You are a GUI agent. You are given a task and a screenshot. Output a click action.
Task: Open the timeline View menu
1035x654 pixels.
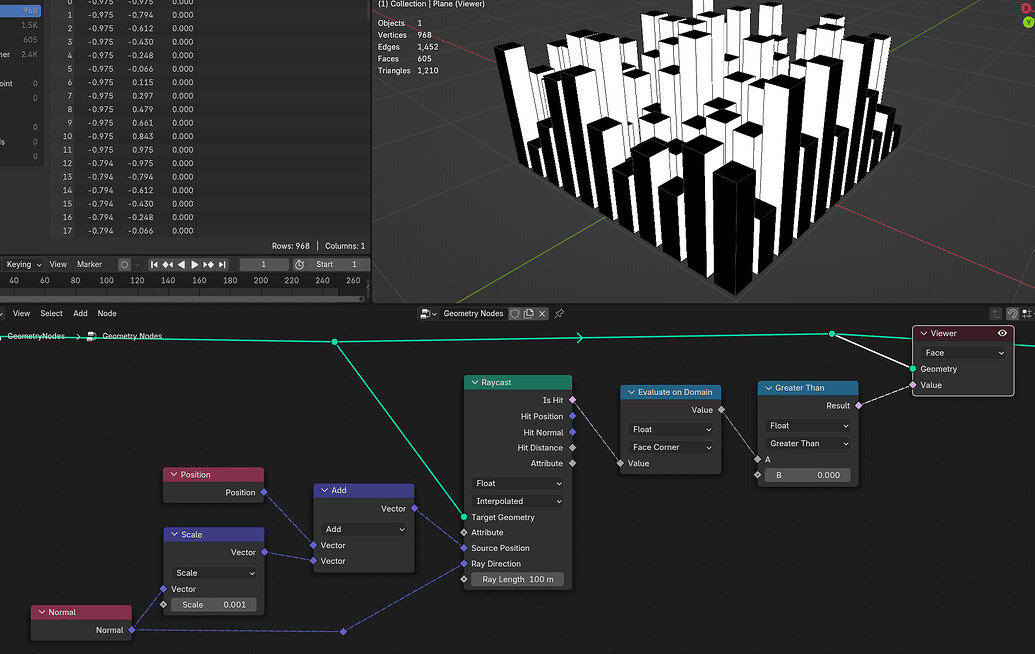(58, 265)
